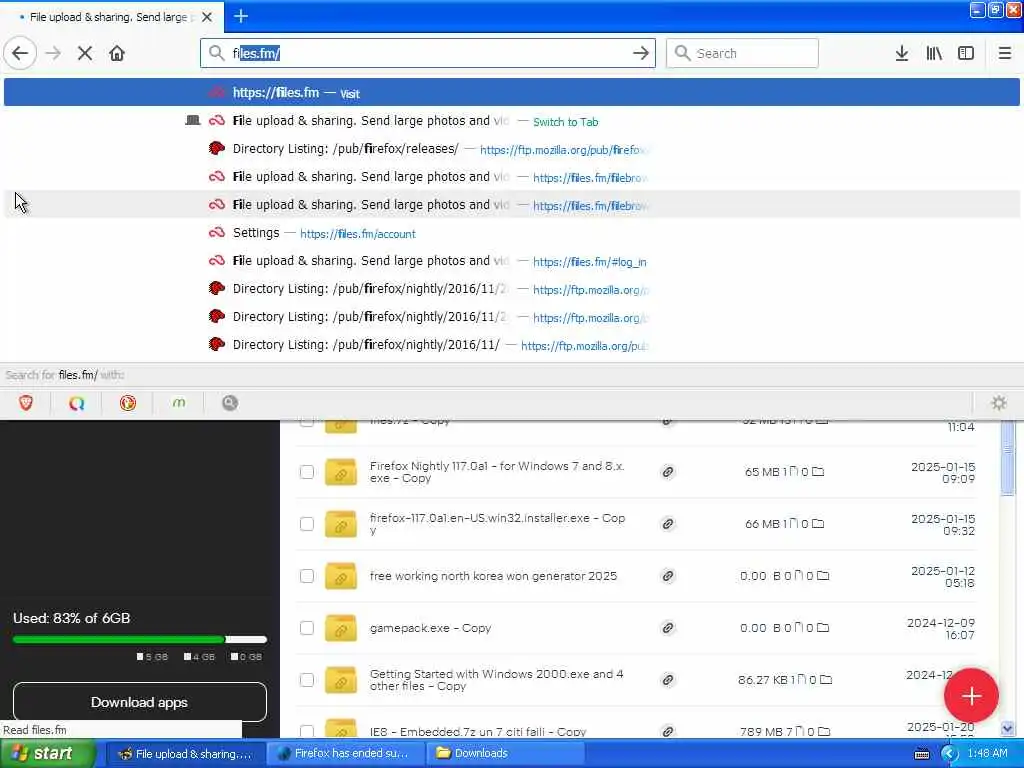Open the Downloads toolbar arrow
This screenshot has width=1024, height=768.
tap(902, 53)
